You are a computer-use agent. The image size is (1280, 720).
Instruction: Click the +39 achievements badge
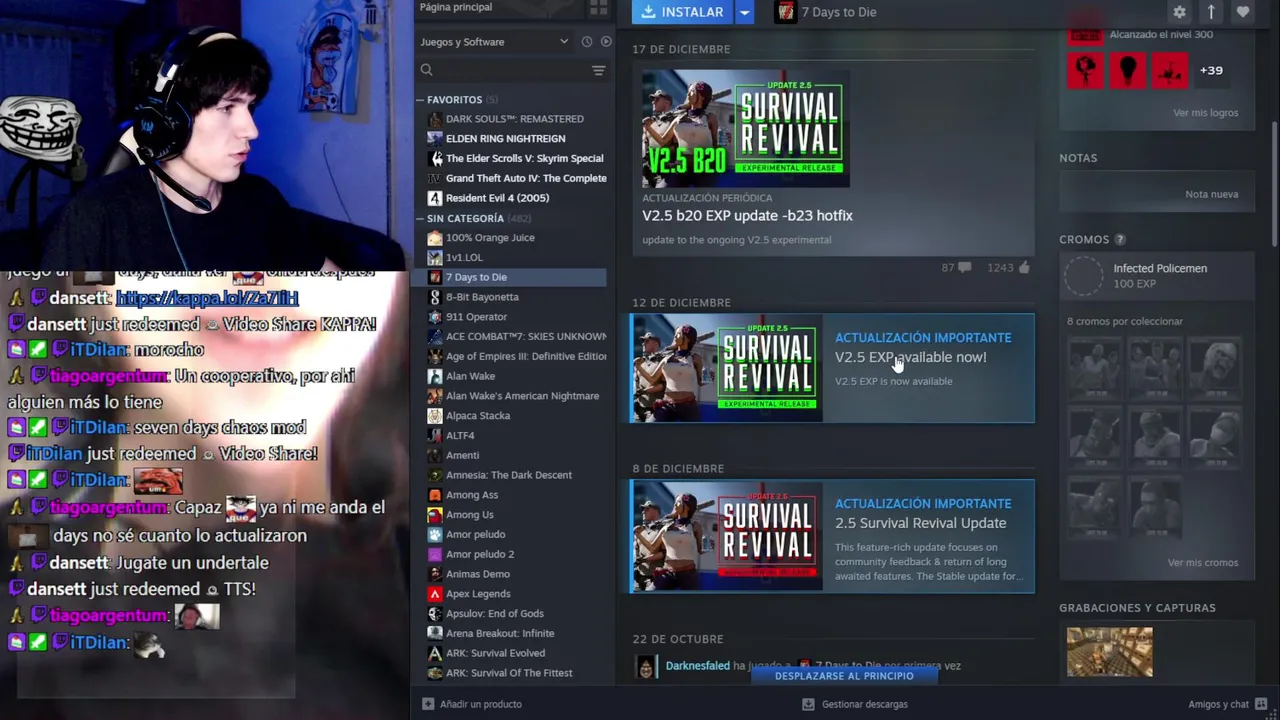[x=1211, y=71]
